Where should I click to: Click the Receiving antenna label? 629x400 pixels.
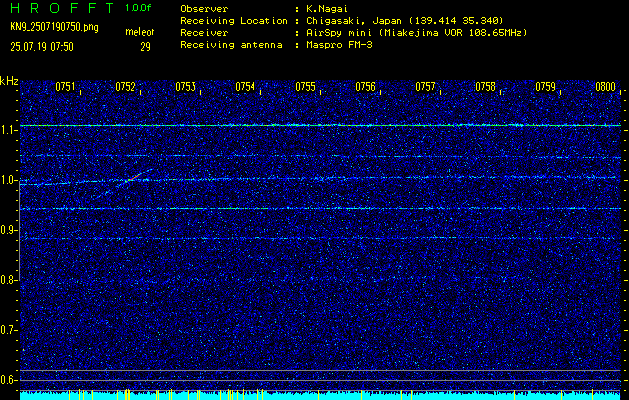click(231, 45)
